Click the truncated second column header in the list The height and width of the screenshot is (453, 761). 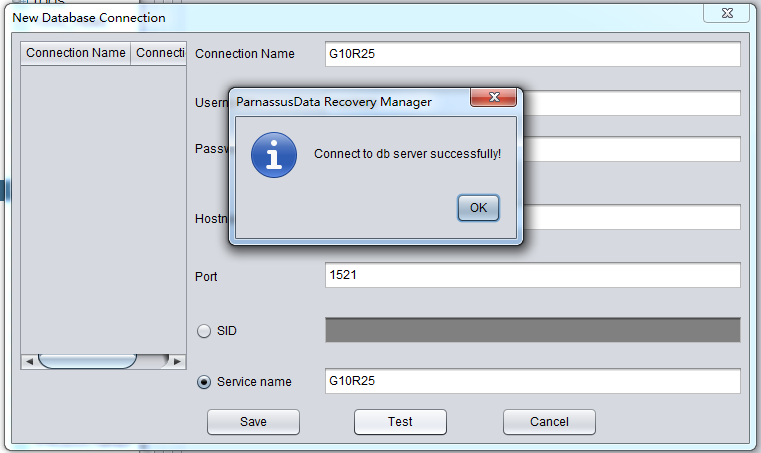tap(159, 53)
